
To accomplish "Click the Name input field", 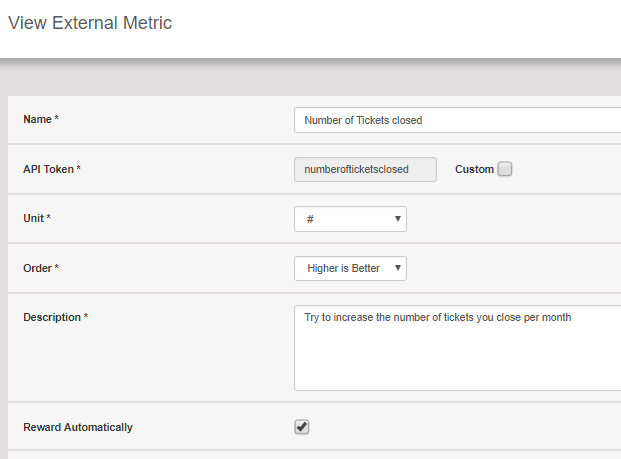I will point(456,120).
